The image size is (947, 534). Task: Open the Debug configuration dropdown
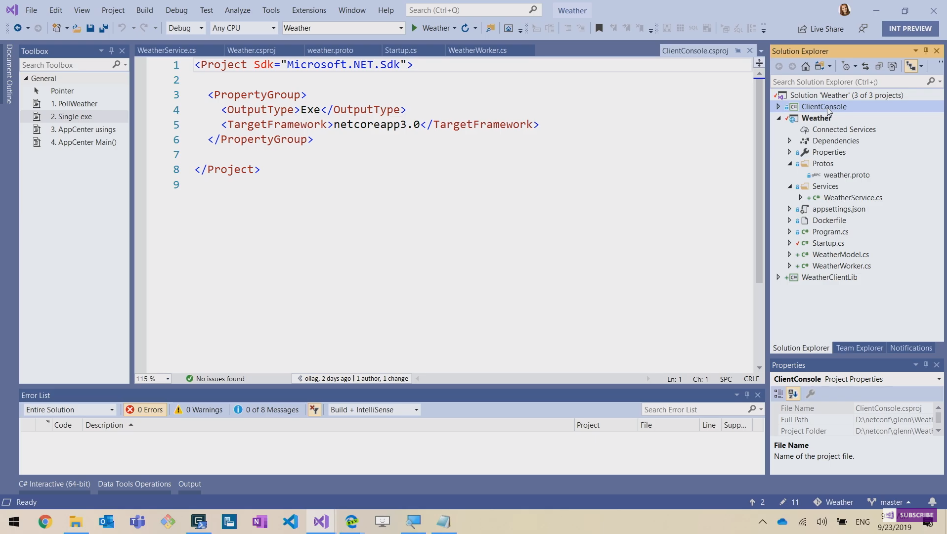coord(186,28)
